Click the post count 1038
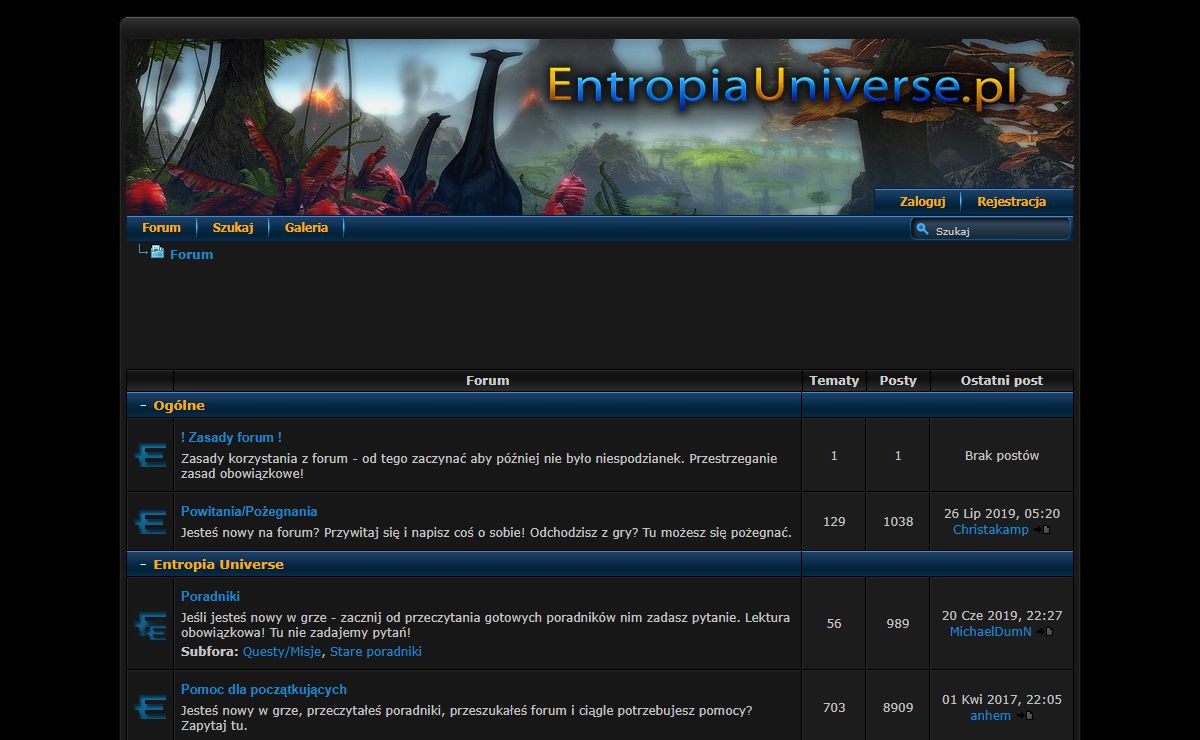Image resolution: width=1200 pixels, height=740 pixels. point(898,521)
